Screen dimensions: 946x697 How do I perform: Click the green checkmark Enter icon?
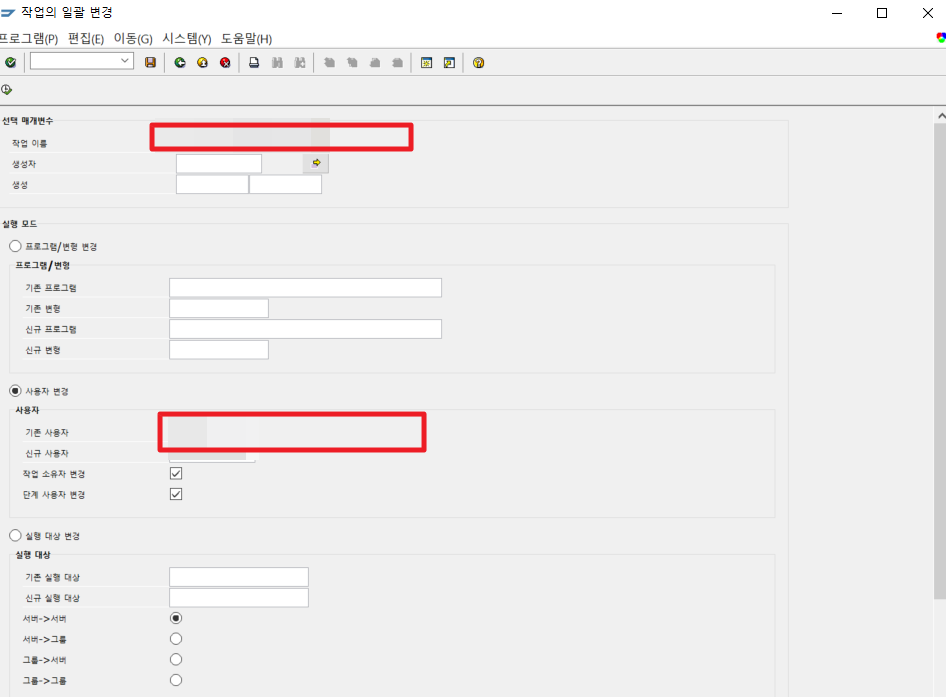coord(10,62)
